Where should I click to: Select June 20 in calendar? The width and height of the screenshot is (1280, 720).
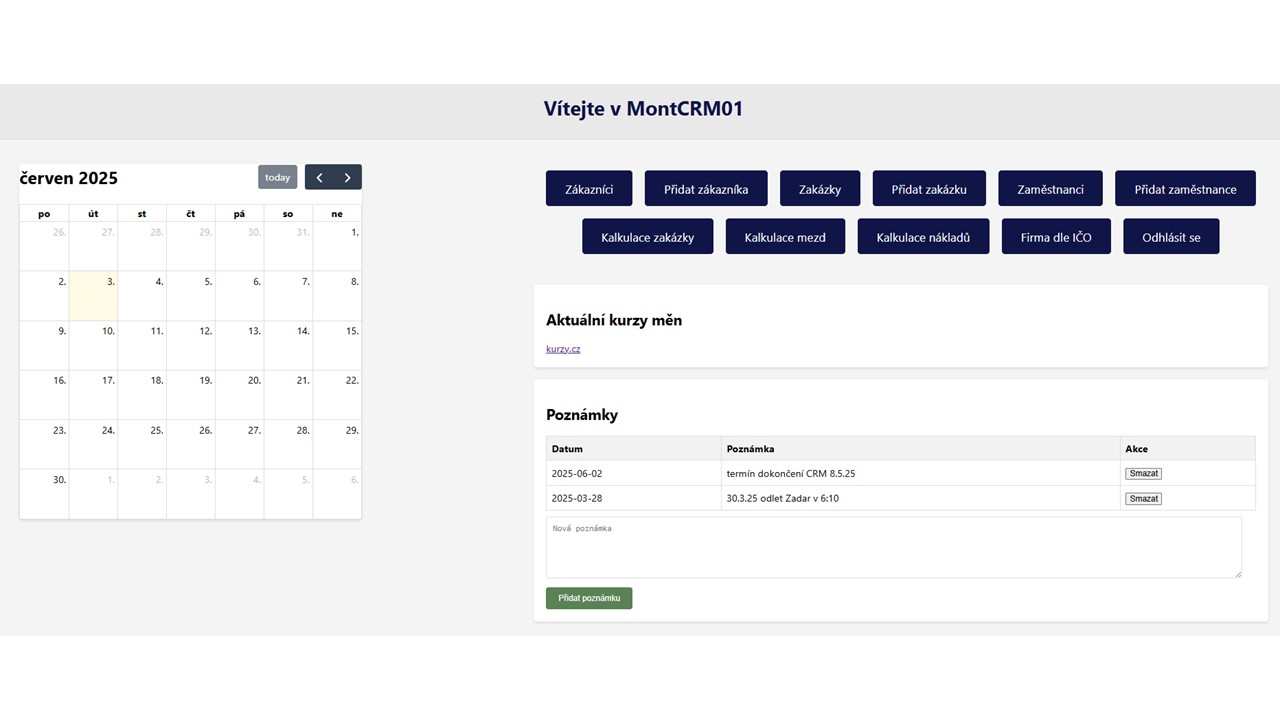tap(240, 395)
